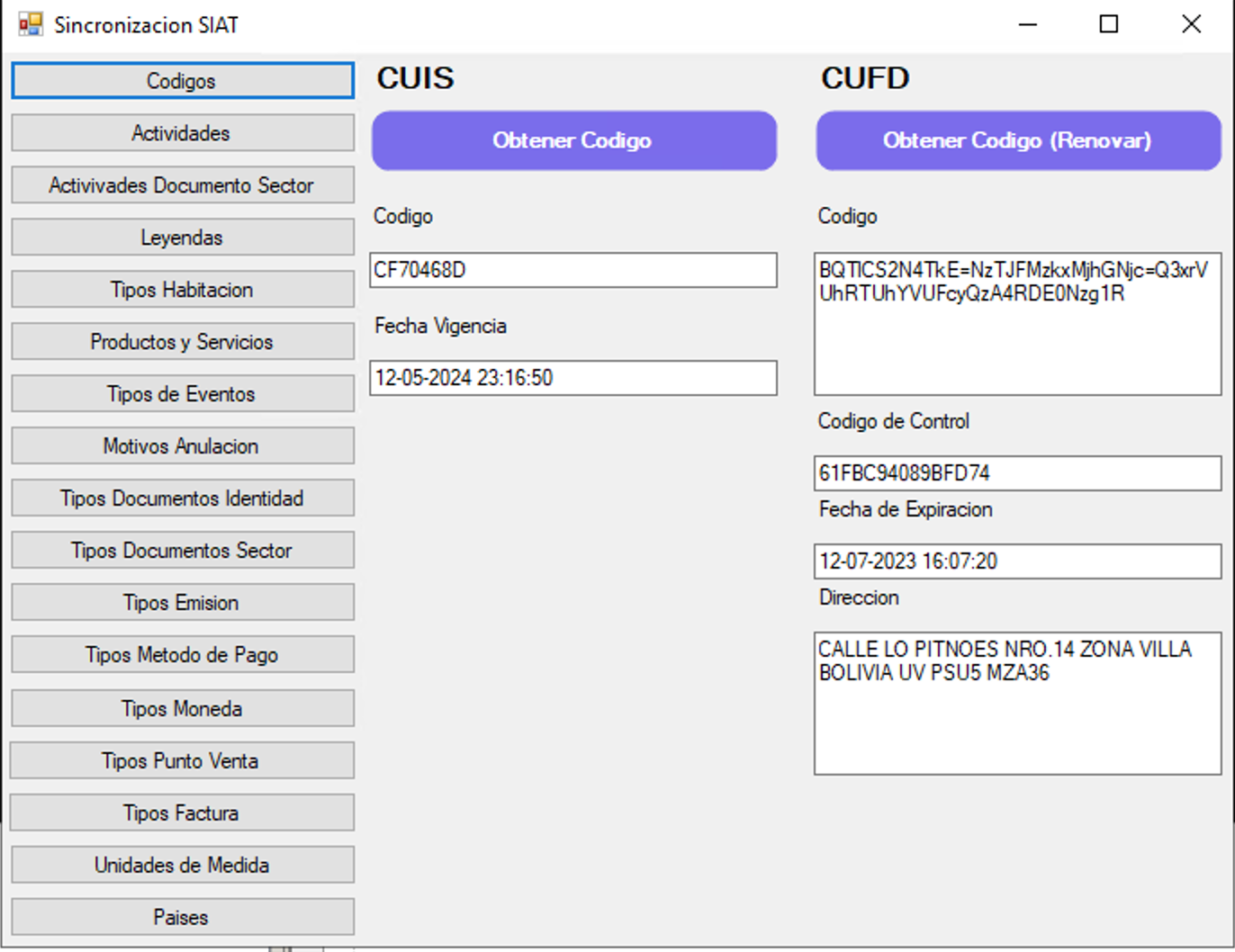Open Activivades Documento Sector
1235x952 pixels.
pos(182,185)
